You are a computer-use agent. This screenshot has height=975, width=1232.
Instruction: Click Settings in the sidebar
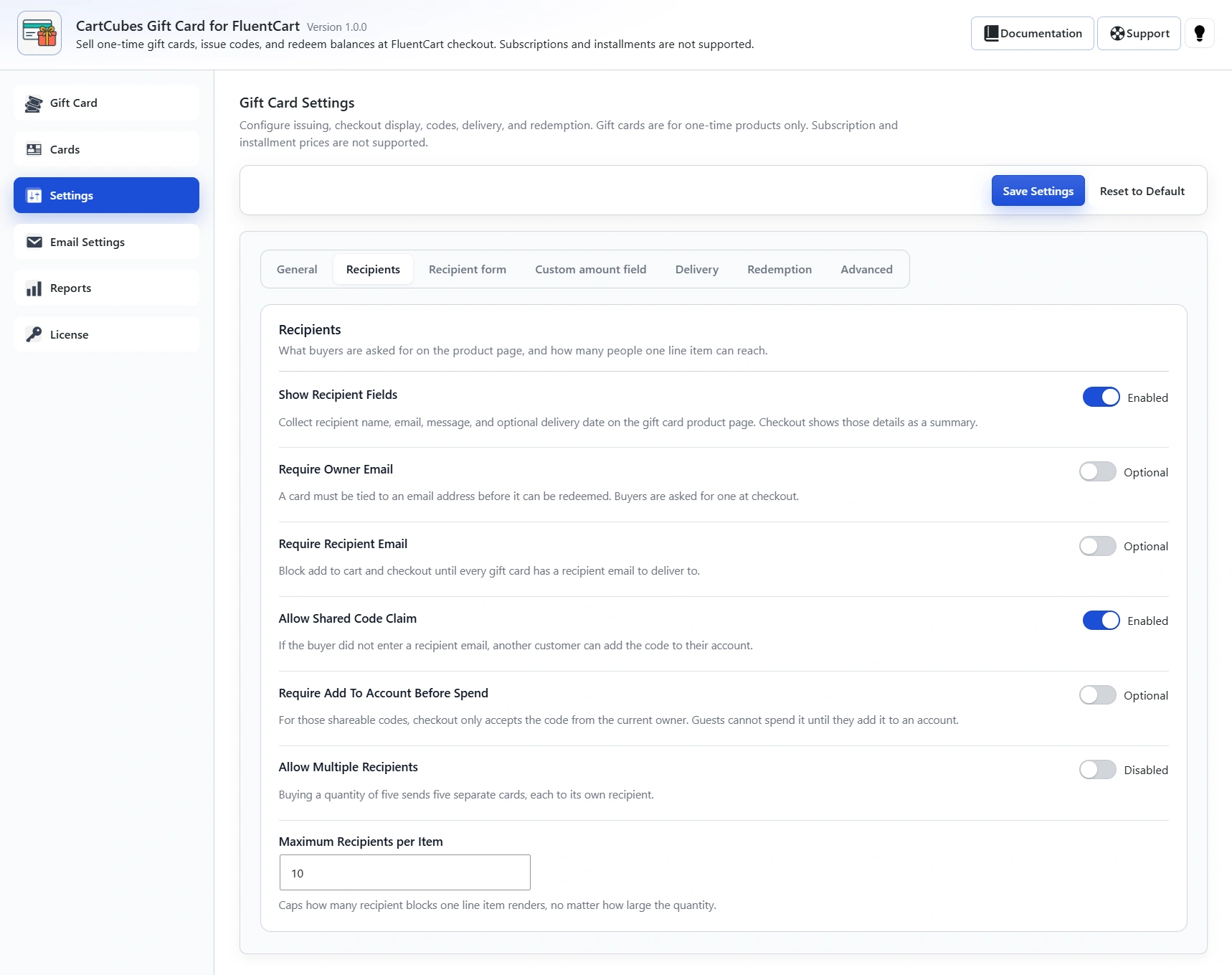106,195
